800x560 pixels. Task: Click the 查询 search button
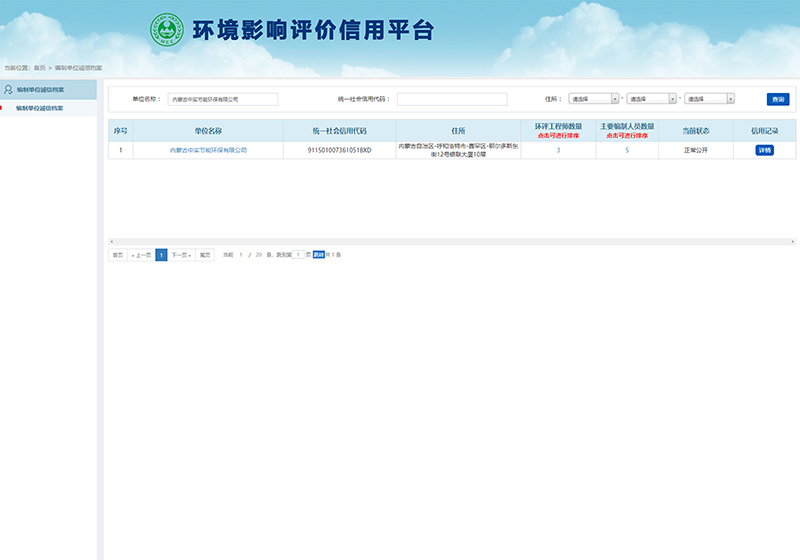[x=778, y=99]
